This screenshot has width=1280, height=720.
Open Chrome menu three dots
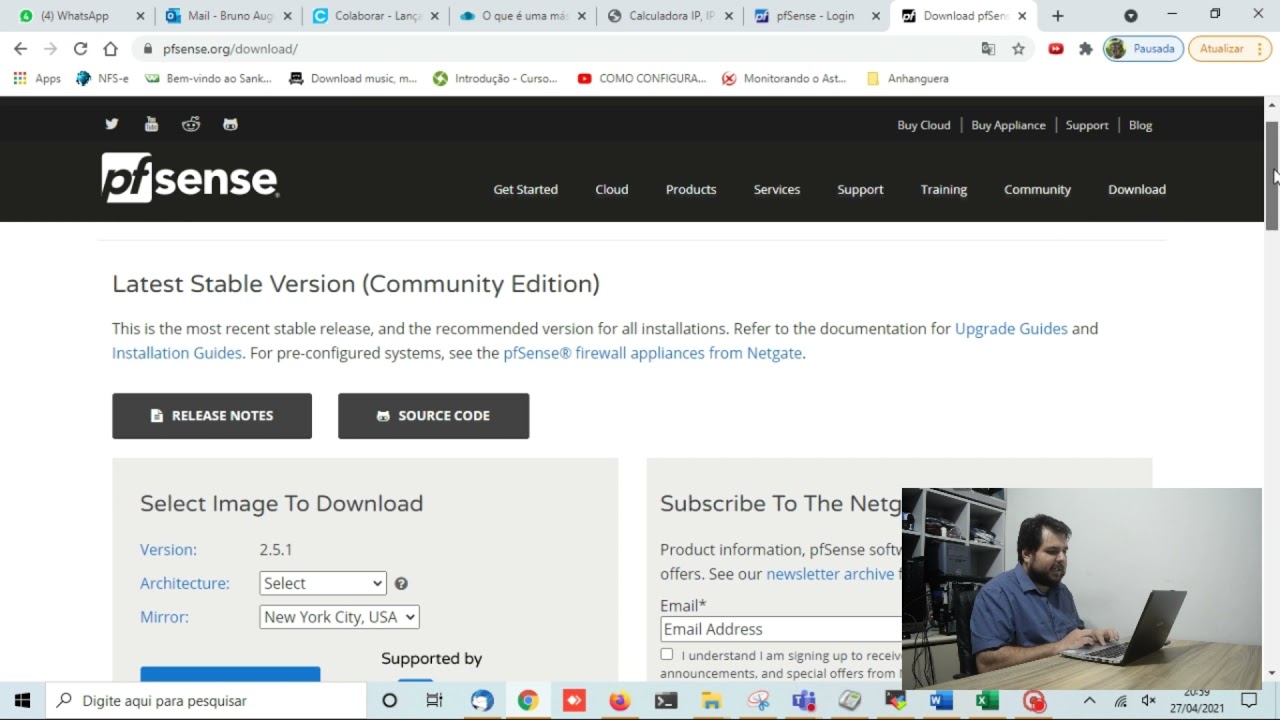tap(1259, 48)
